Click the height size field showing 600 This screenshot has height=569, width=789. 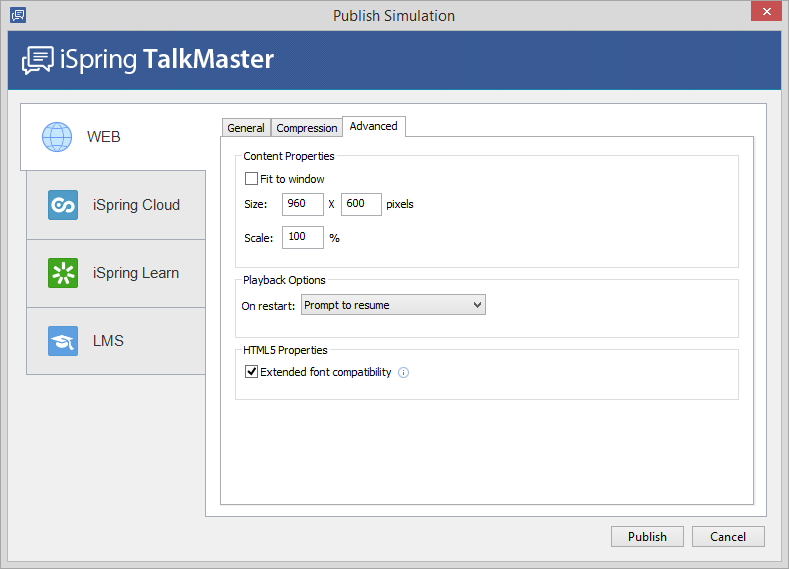361,204
